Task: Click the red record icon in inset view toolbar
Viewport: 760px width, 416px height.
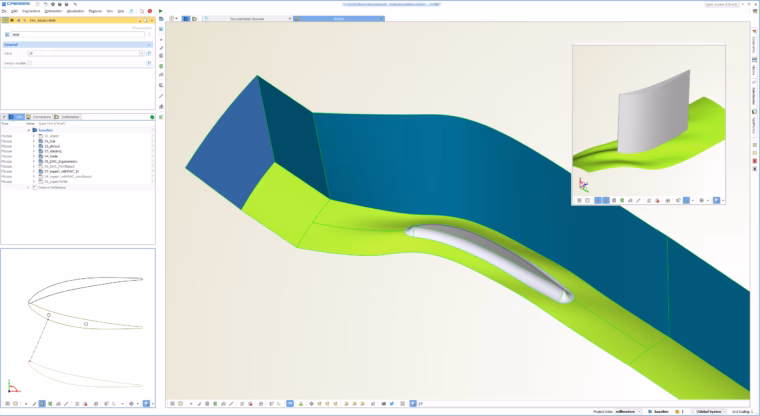Action: (657, 200)
